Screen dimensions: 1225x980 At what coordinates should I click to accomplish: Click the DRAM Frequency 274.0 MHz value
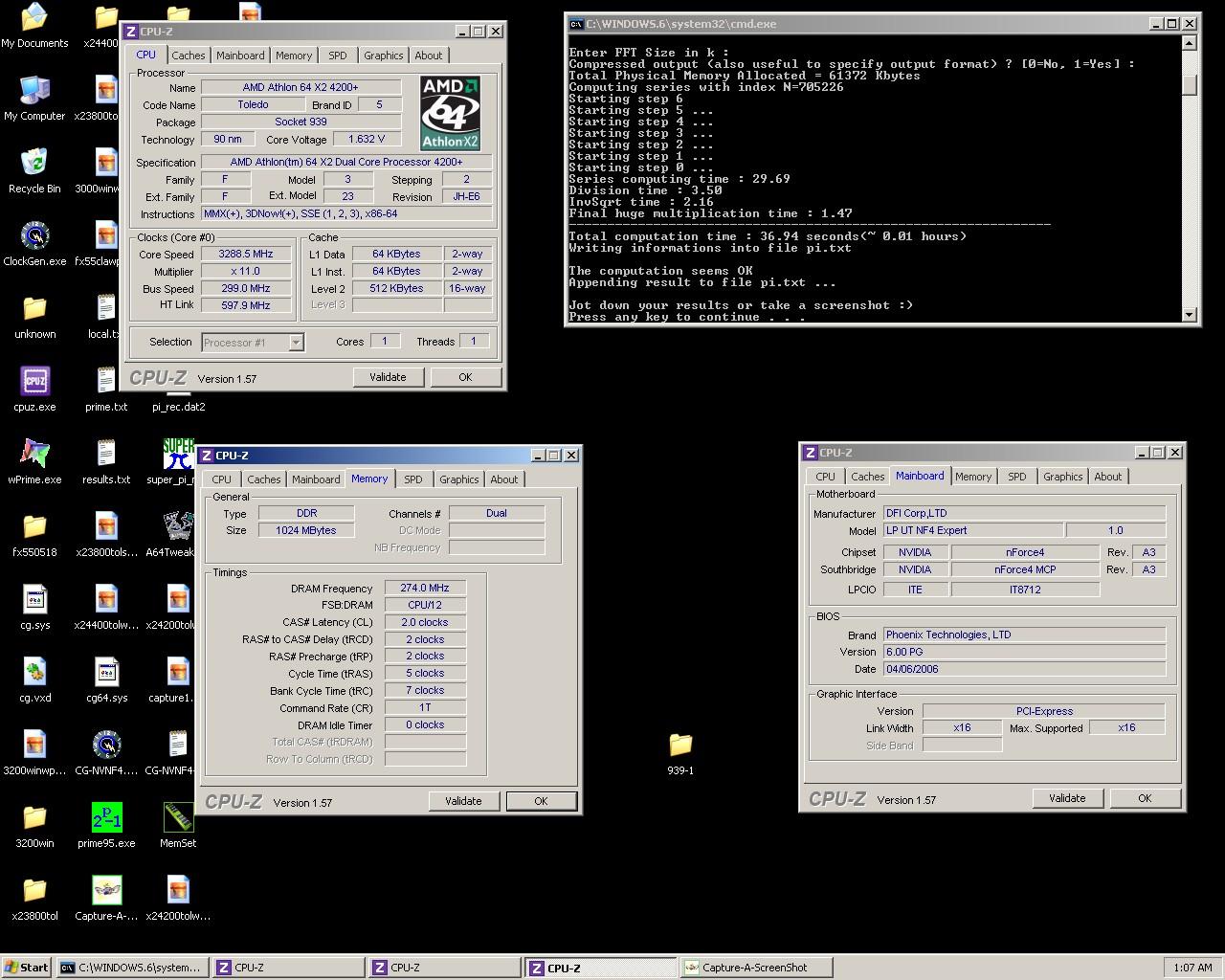[x=425, y=589]
